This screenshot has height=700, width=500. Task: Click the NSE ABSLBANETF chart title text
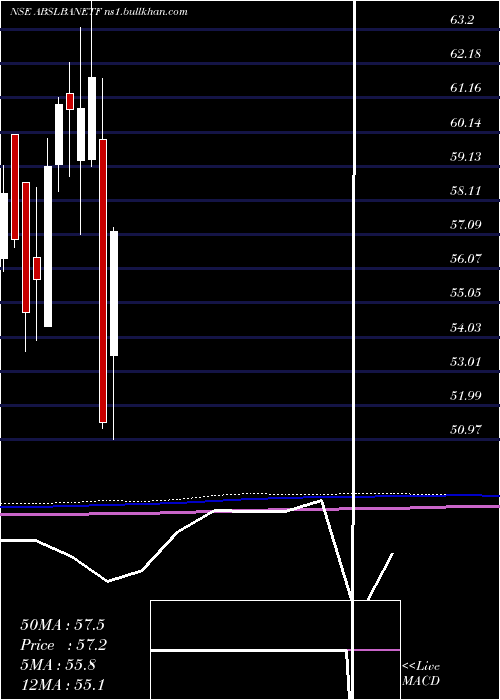pos(99,12)
